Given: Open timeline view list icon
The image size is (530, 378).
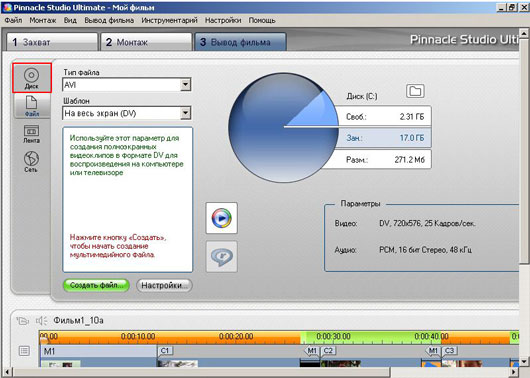Looking at the screenshot, I should [x=24, y=351].
